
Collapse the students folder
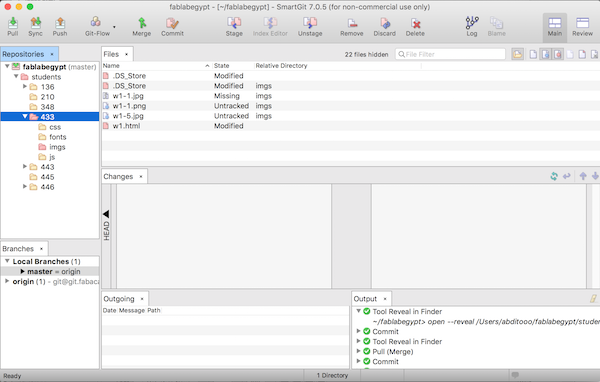click(x=16, y=76)
